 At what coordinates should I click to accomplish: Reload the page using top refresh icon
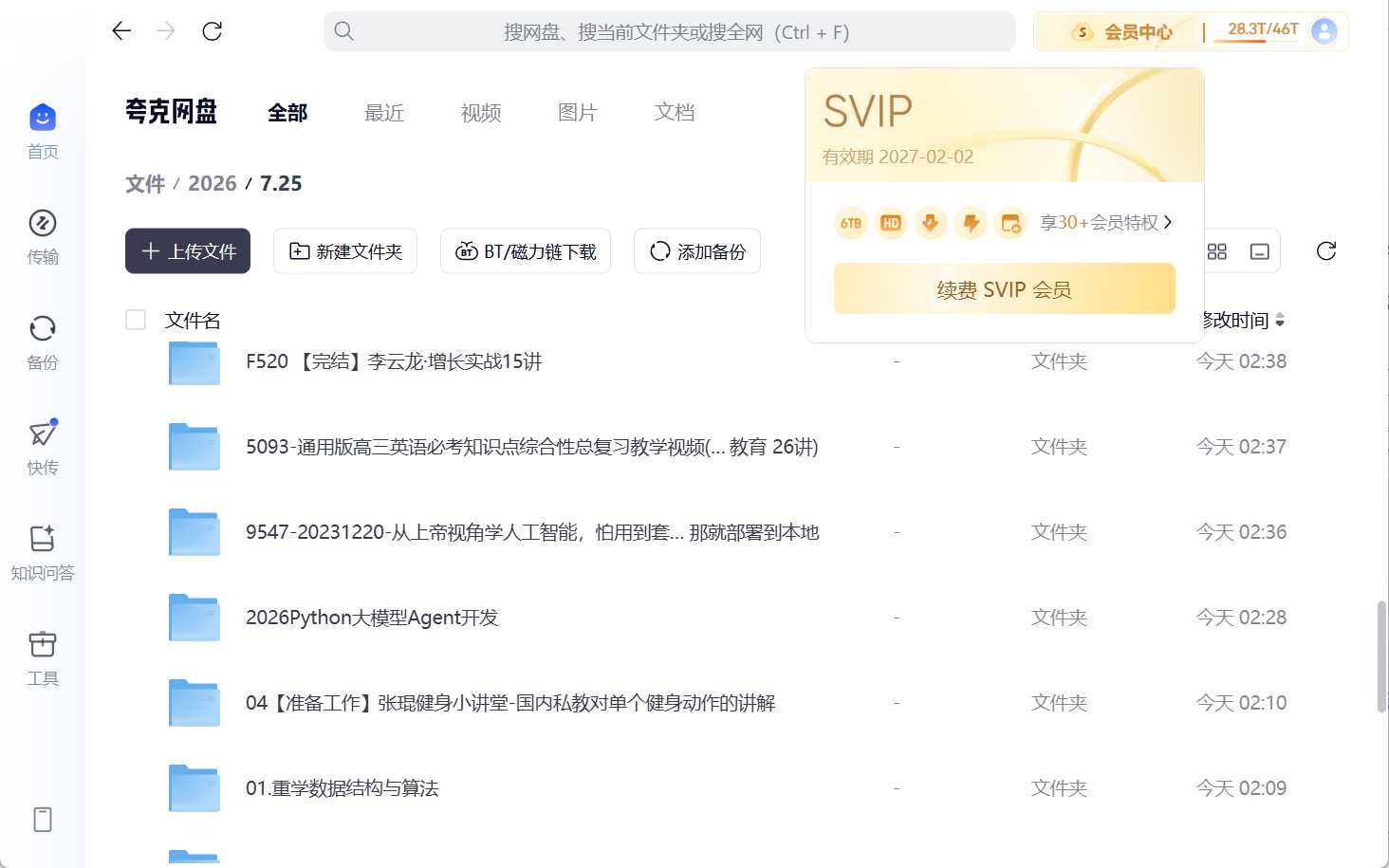213,31
